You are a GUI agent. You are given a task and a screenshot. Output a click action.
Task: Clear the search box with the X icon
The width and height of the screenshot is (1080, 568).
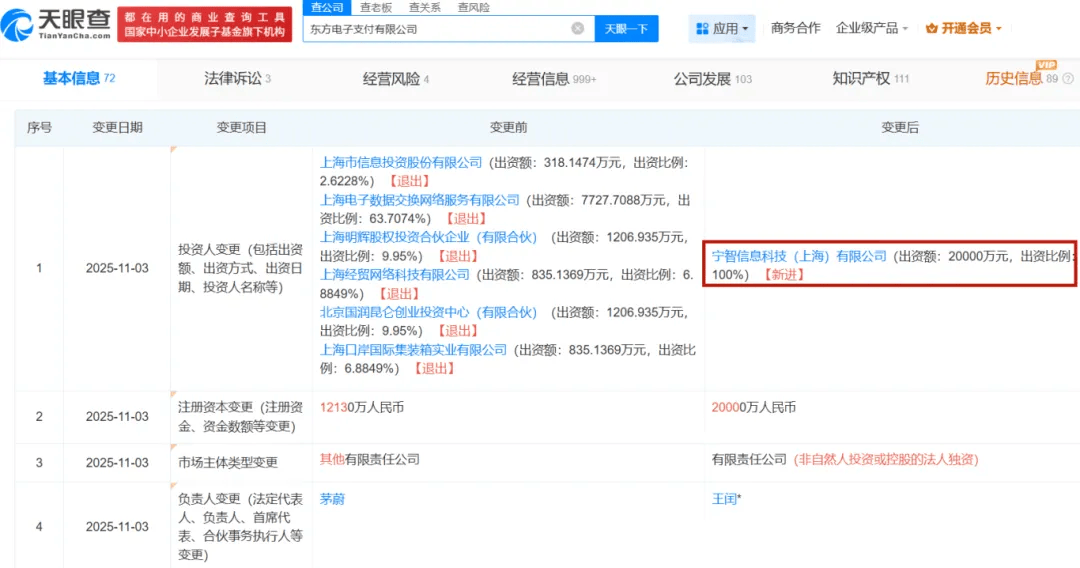pyautogui.click(x=578, y=29)
